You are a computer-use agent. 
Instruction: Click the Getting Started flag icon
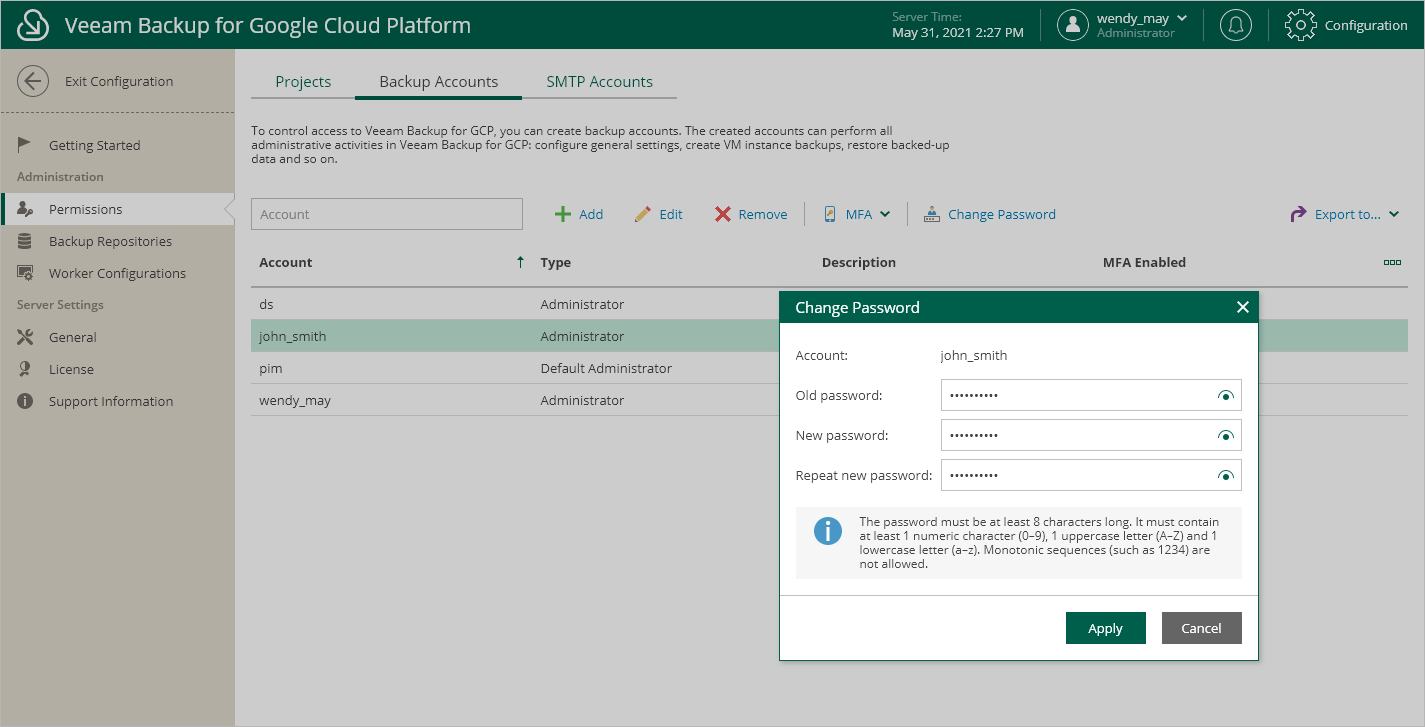point(25,145)
